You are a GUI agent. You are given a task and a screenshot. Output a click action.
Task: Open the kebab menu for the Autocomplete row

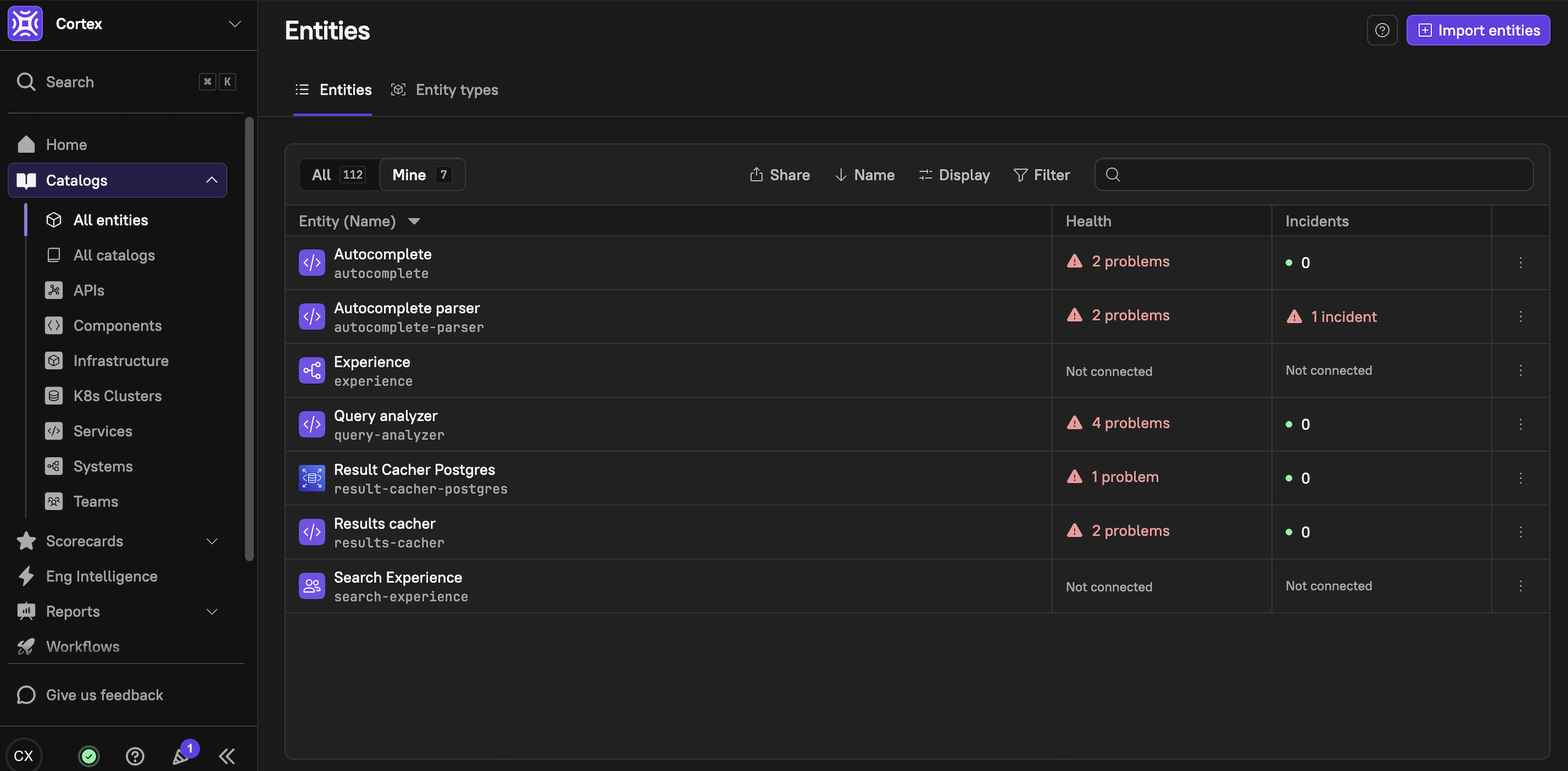tap(1520, 263)
